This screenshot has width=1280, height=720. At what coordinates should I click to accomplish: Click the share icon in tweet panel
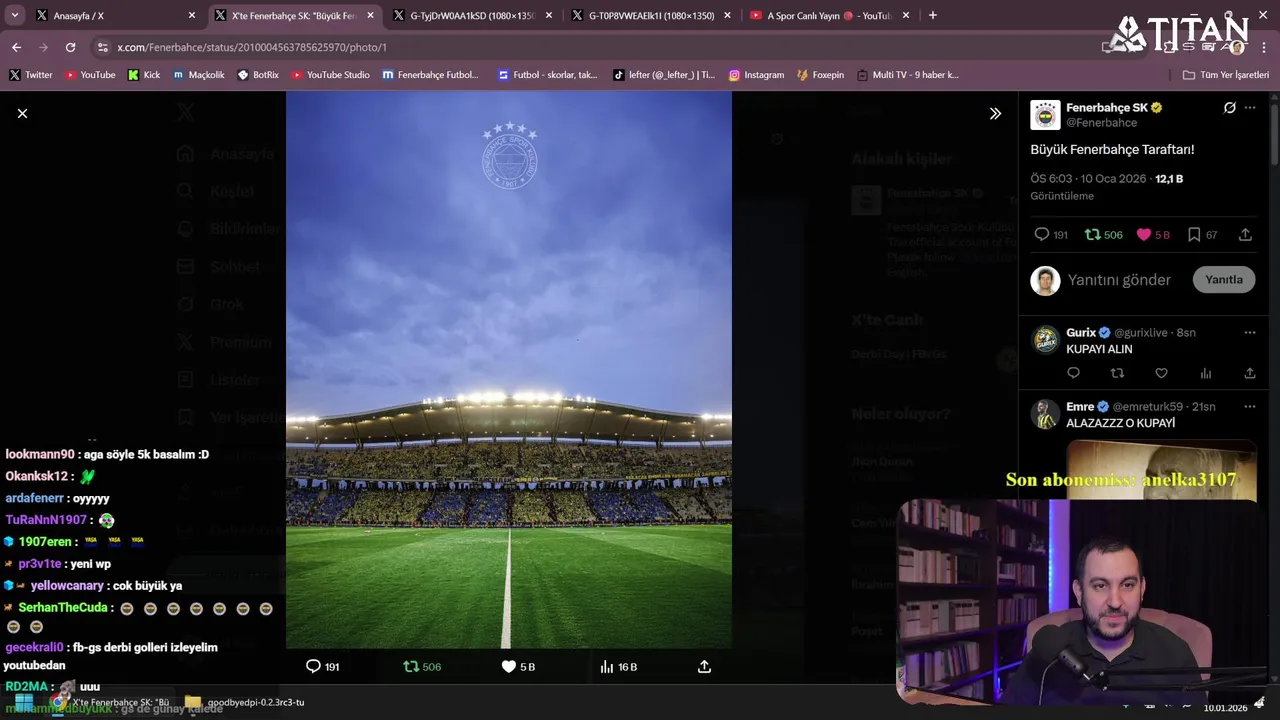1245,235
